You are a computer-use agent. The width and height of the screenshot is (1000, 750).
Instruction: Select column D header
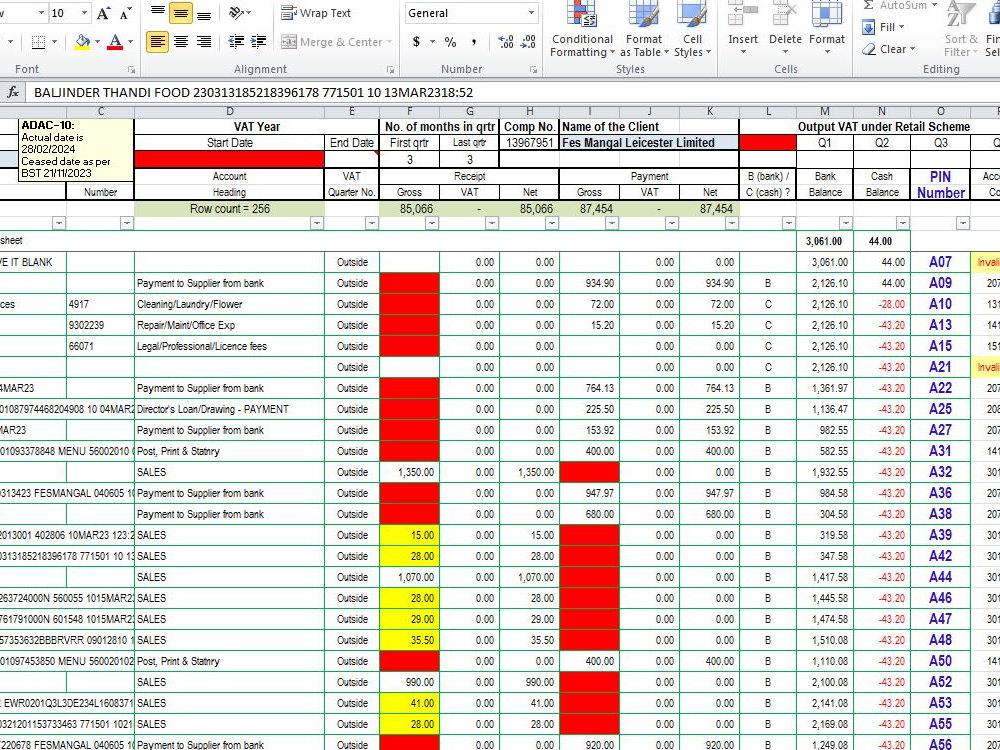230,112
